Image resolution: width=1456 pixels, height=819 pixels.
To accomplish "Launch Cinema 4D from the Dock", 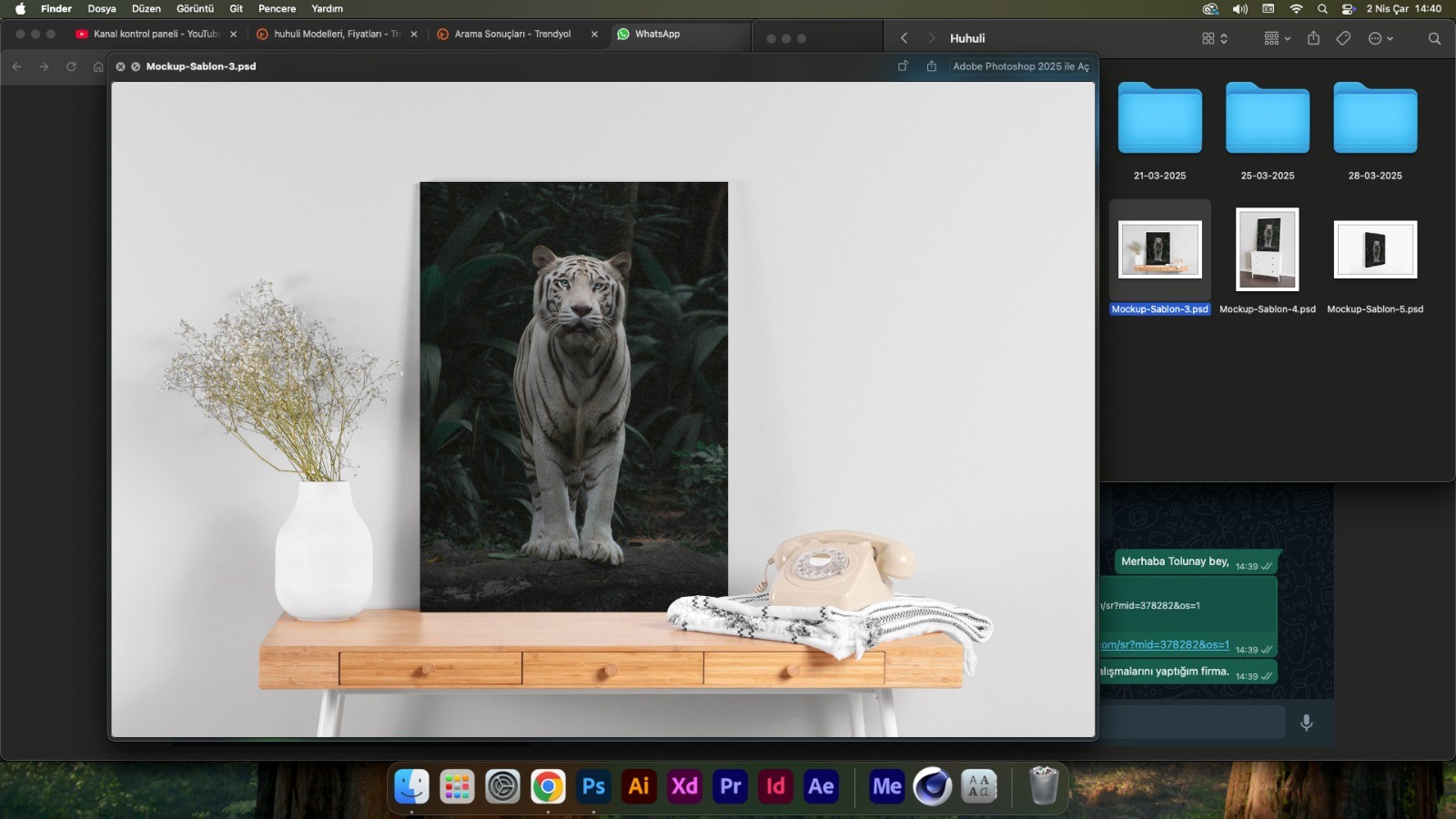I will pos(933,786).
